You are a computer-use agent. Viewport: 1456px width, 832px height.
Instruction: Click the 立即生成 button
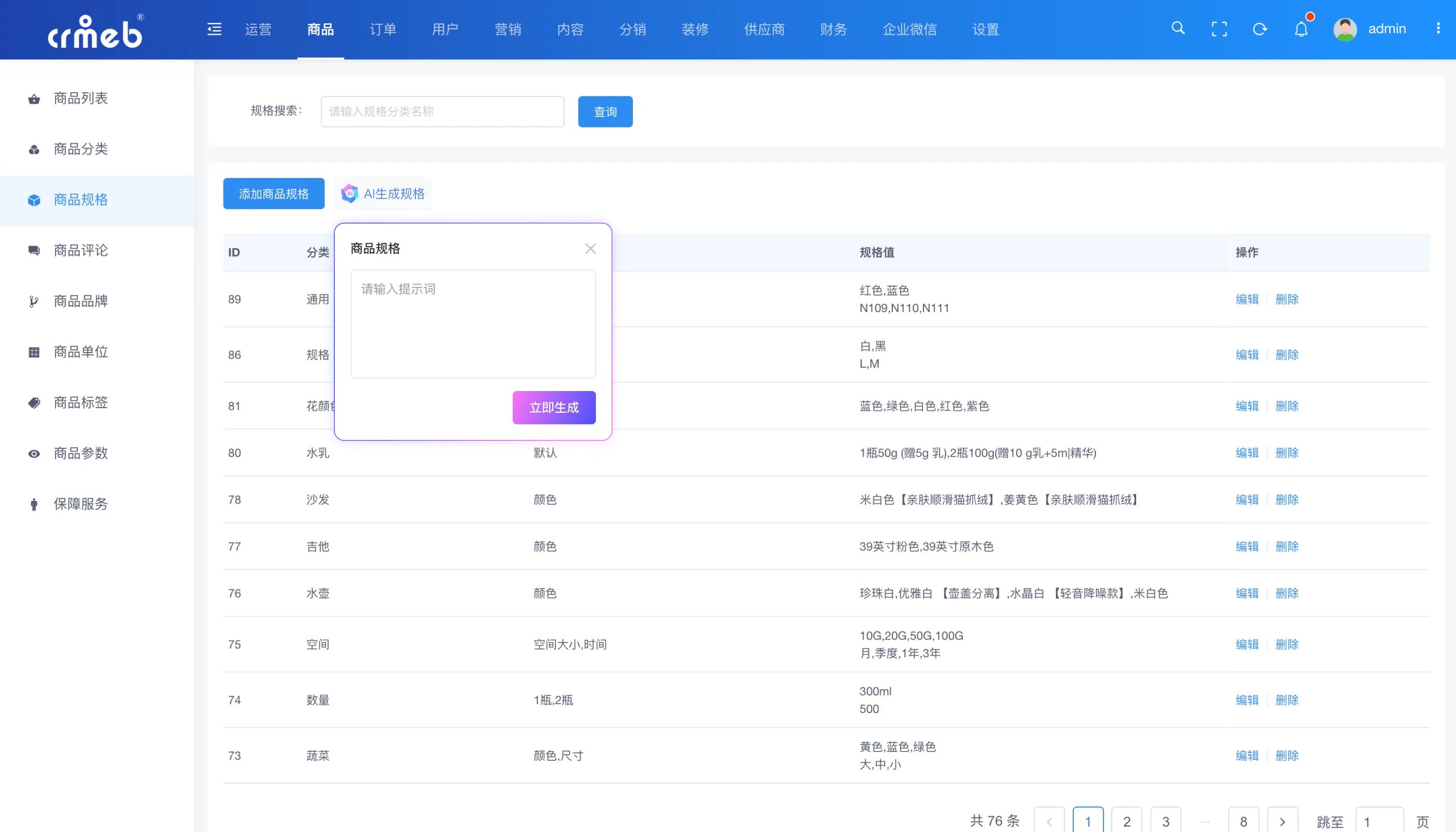[x=554, y=408]
